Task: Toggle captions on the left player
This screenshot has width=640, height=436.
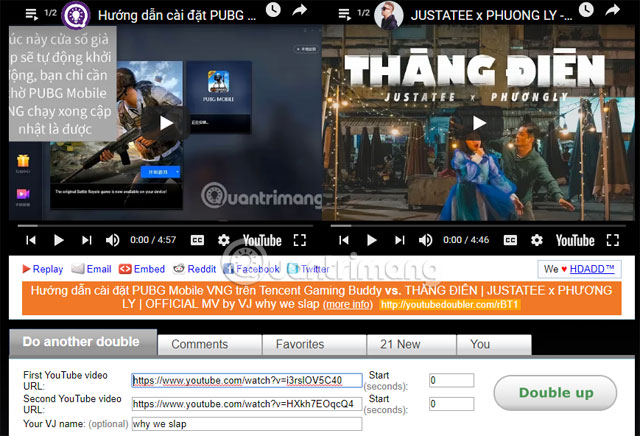Action: pyautogui.click(x=197, y=240)
